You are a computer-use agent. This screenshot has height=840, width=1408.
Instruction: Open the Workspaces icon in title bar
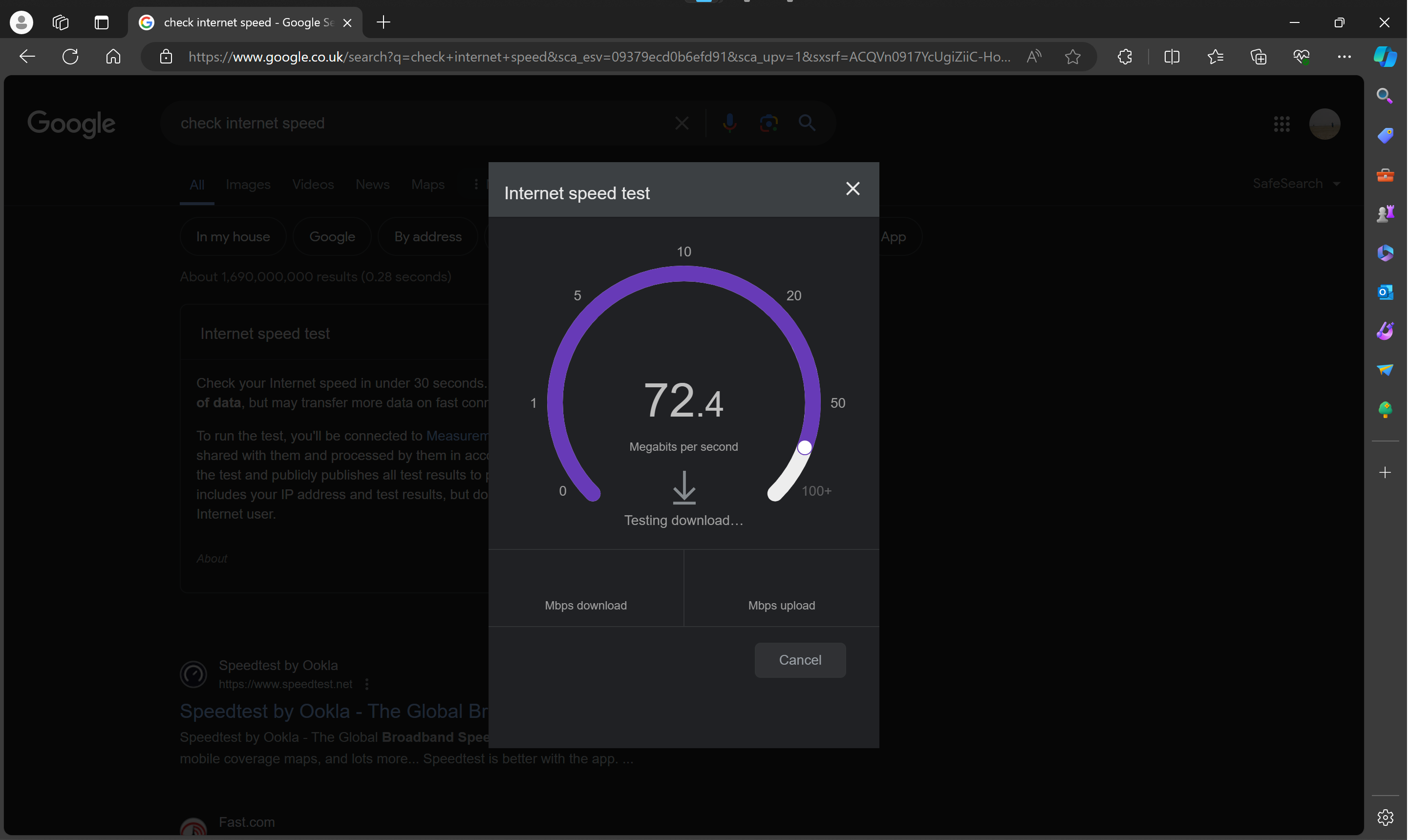click(x=61, y=22)
